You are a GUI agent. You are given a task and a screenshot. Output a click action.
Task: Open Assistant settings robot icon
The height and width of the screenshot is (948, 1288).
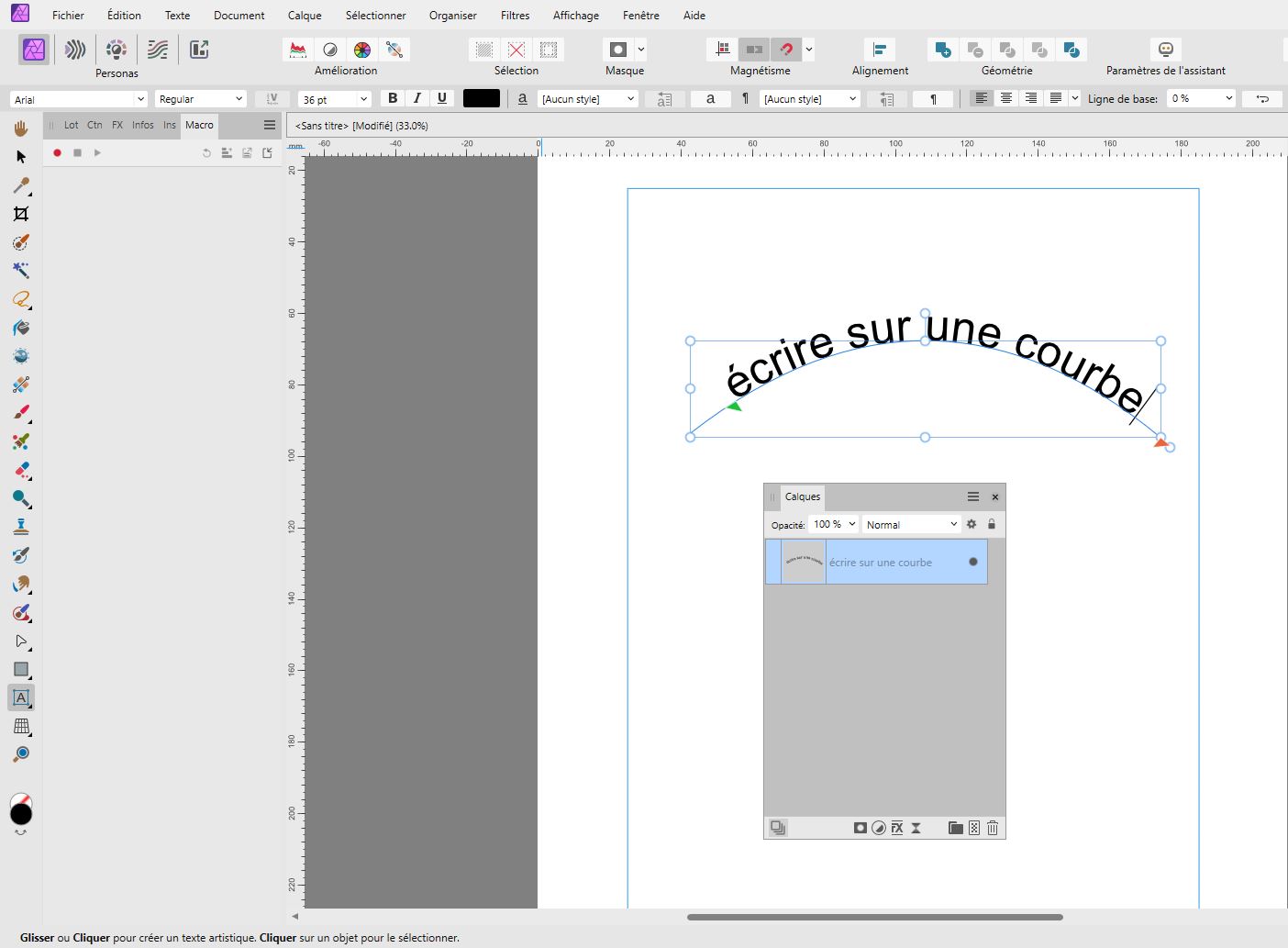coord(1166,50)
